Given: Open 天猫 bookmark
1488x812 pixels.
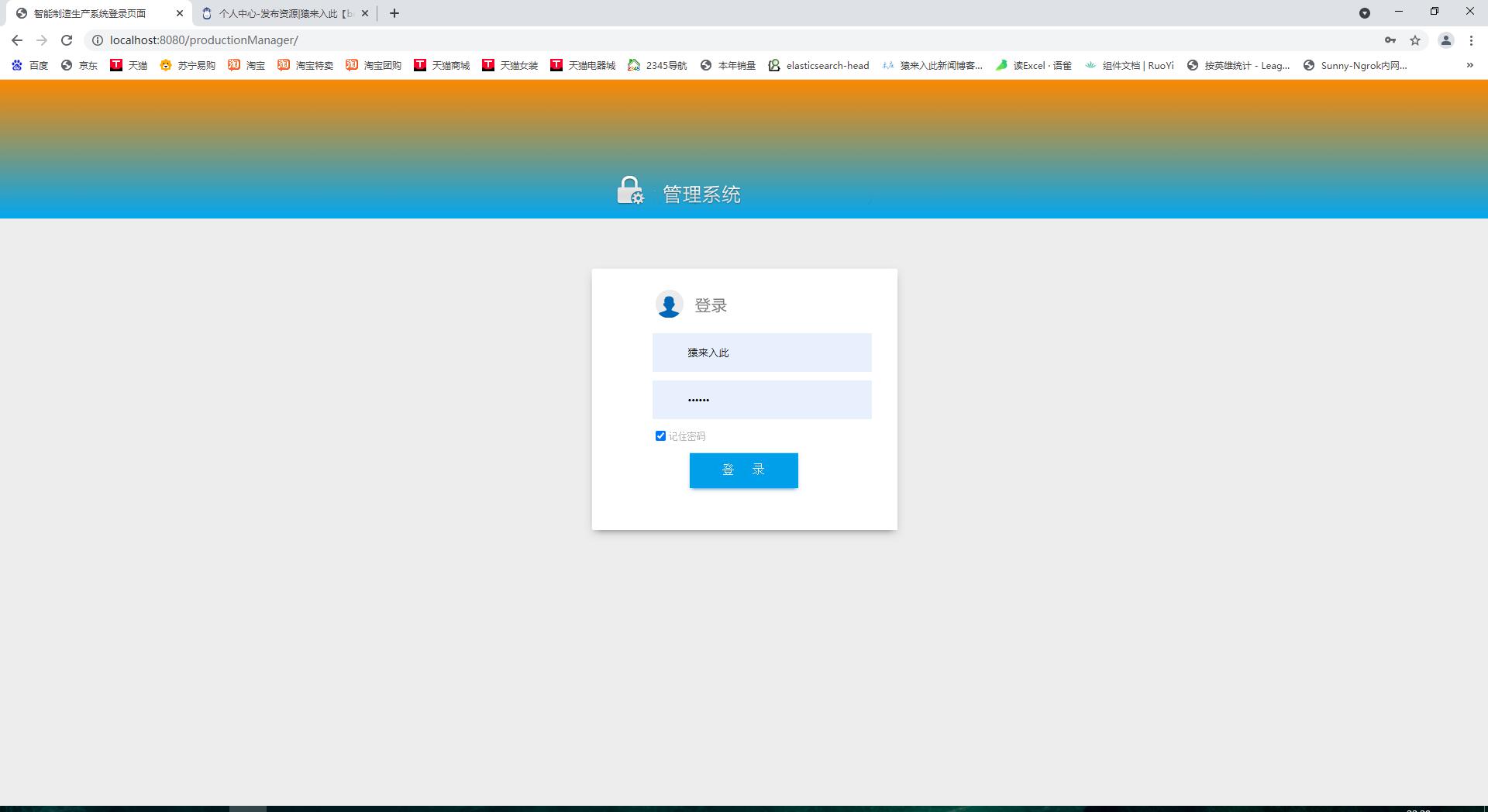Looking at the screenshot, I should 129,65.
